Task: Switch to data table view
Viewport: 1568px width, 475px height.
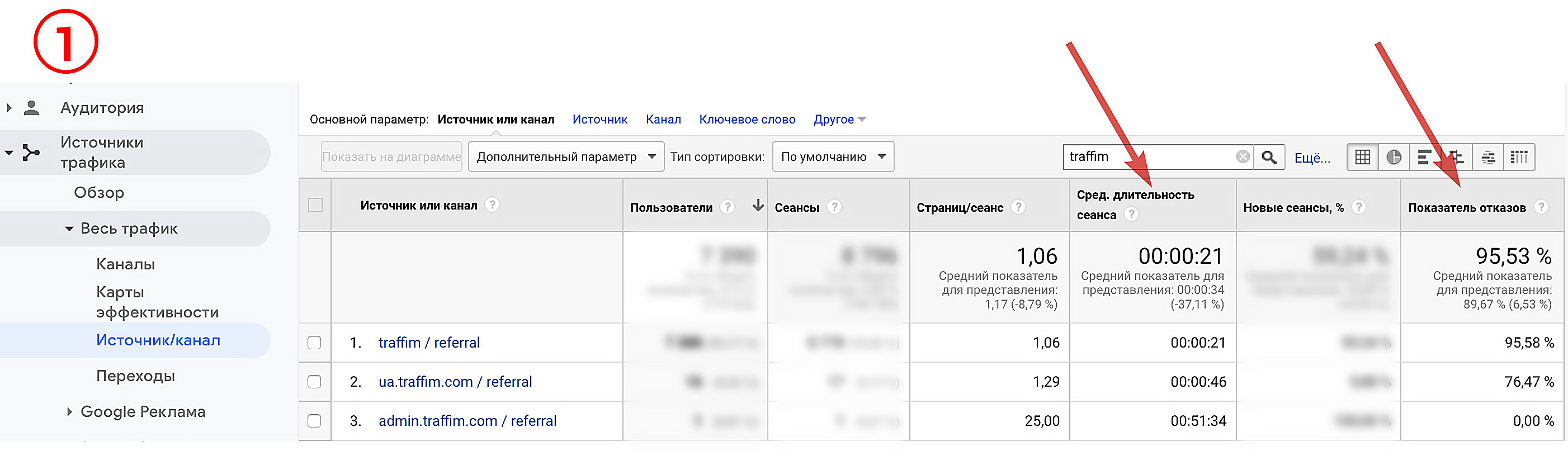Action: tap(1362, 157)
